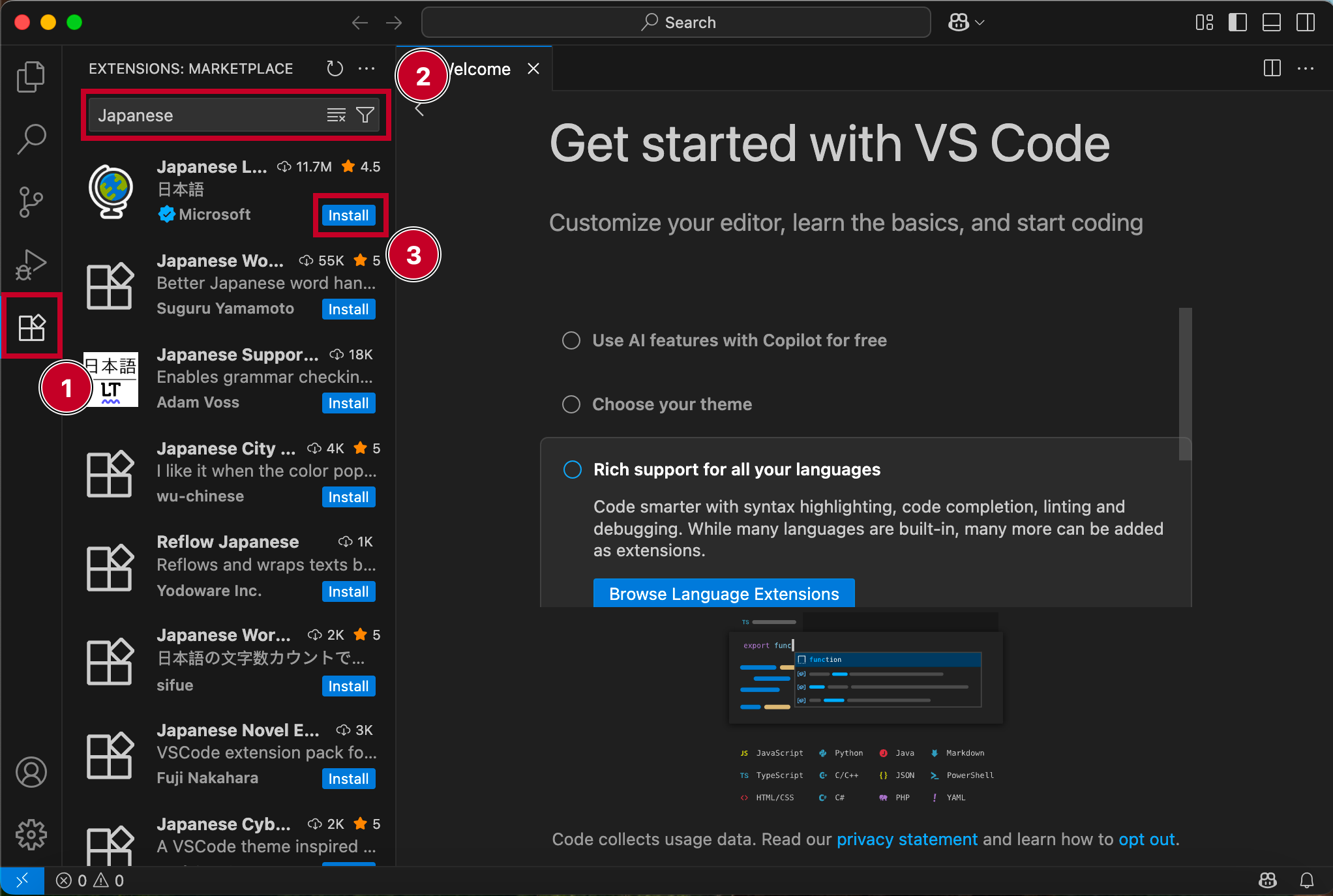Open the Accounts menu icon
1333x896 pixels.
[31, 772]
